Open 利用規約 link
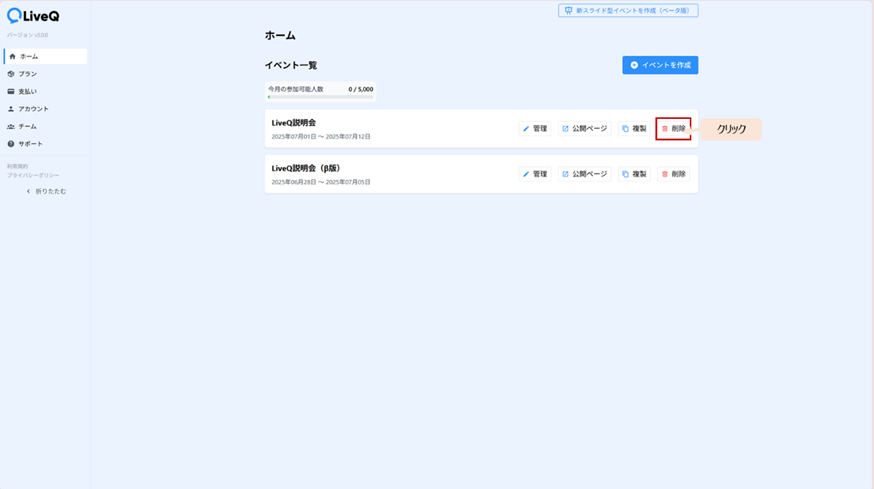Image resolution: width=874 pixels, height=489 pixels. [x=17, y=166]
